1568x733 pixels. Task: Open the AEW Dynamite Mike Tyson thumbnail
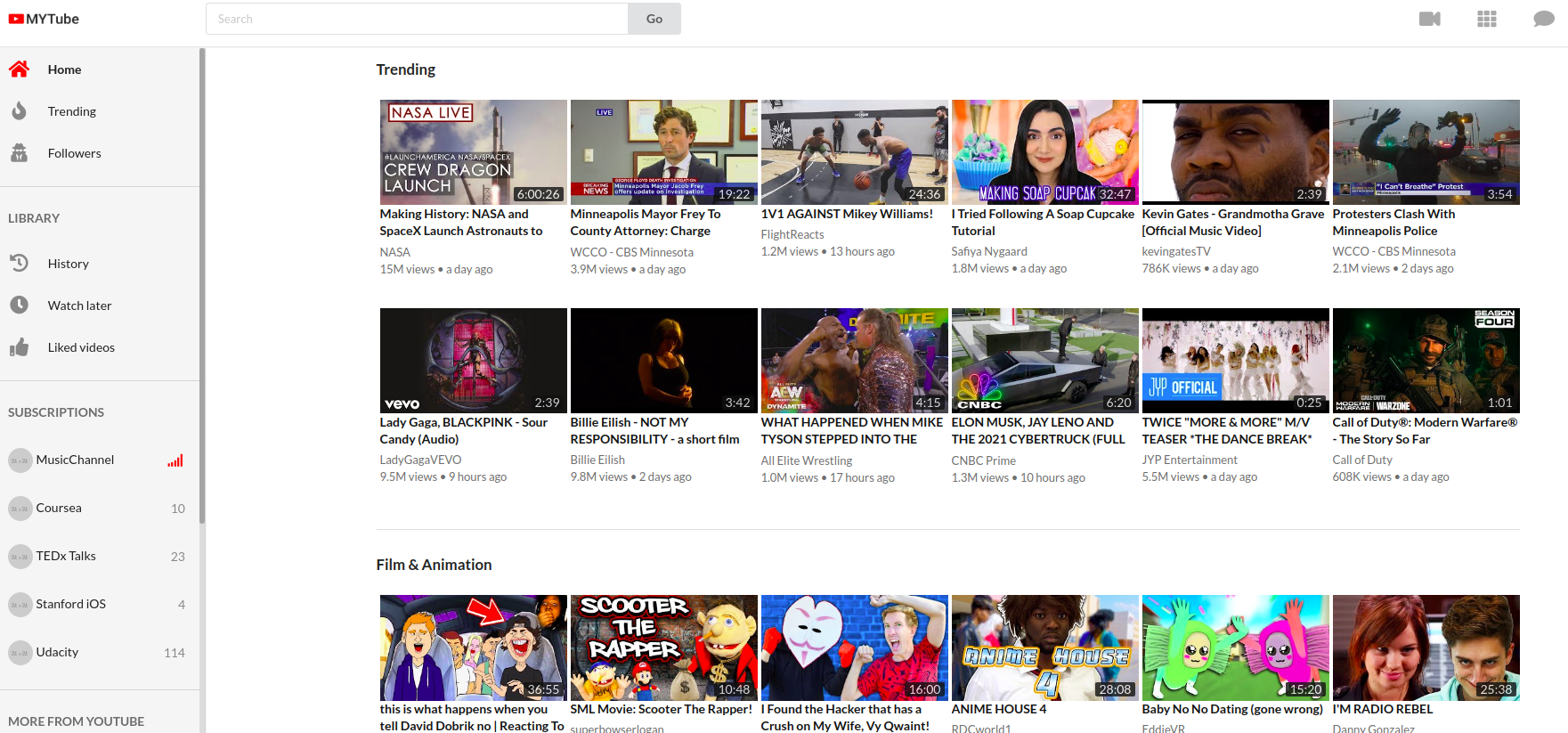click(855, 361)
